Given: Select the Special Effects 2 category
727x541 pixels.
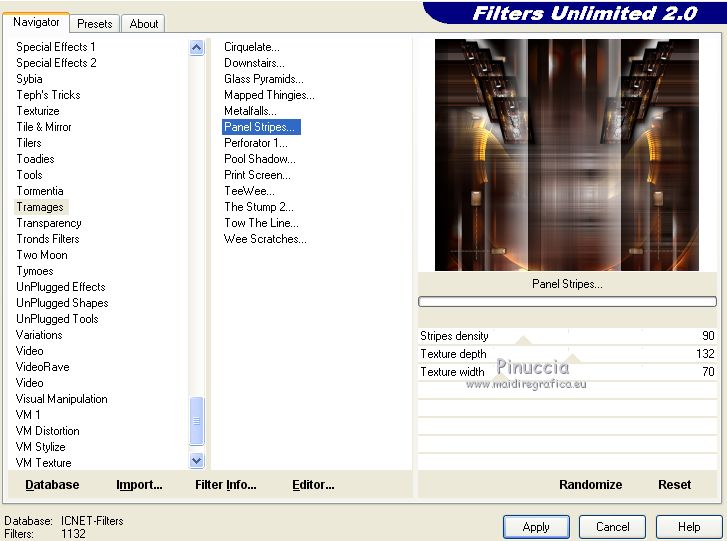Looking at the screenshot, I should point(56,63).
